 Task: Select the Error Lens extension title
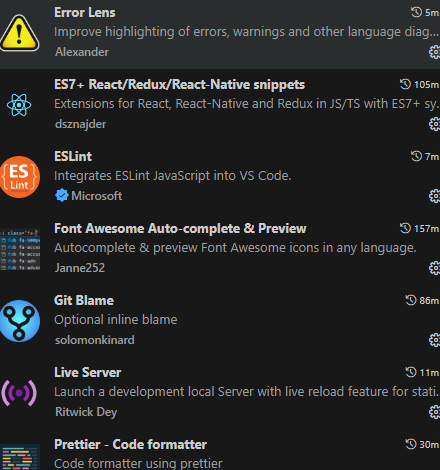click(x=85, y=13)
